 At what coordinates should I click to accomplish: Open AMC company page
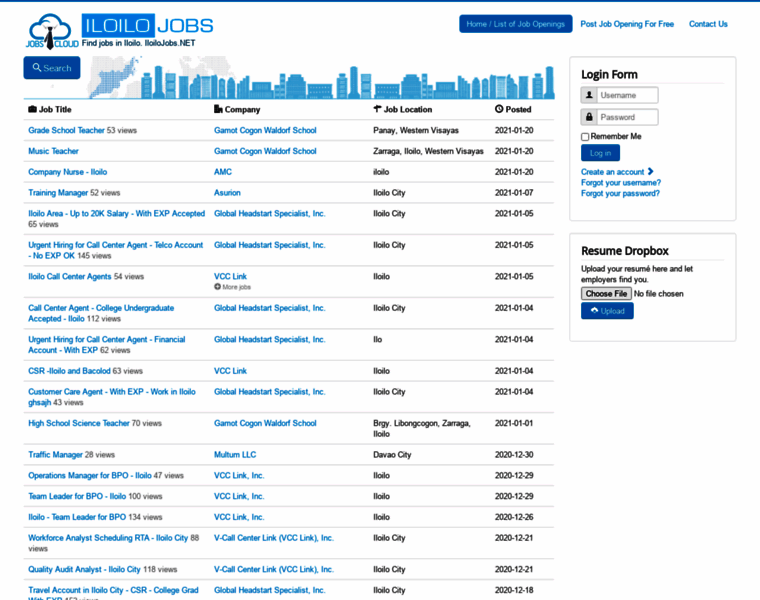(223, 172)
